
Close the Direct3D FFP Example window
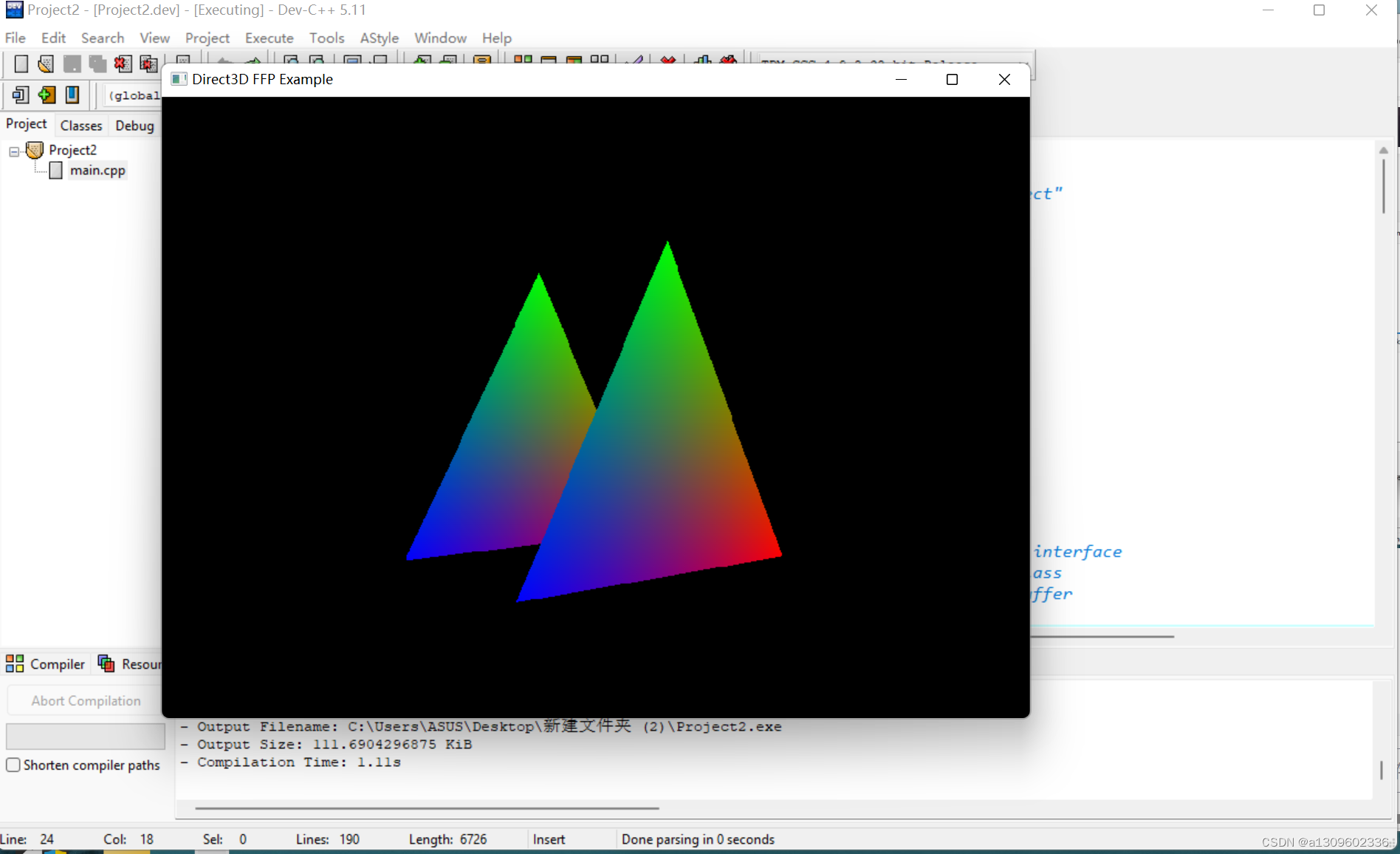coord(1004,79)
